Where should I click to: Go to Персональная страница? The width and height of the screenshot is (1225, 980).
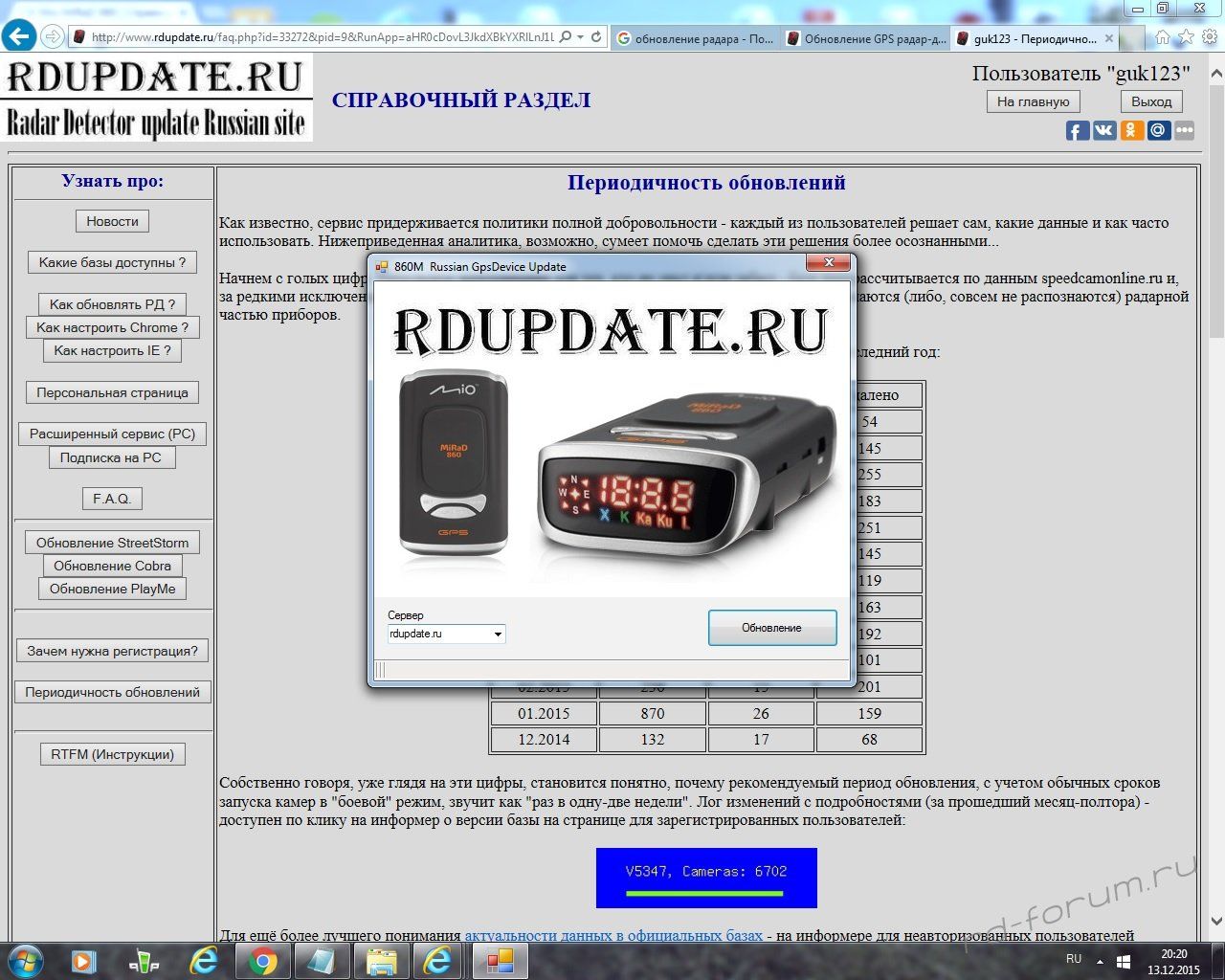pos(112,392)
